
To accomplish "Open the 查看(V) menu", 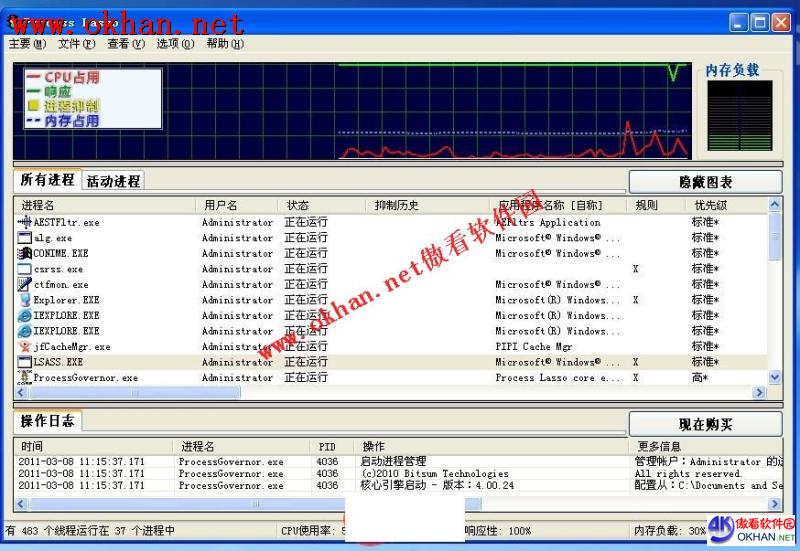I will [126, 44].
